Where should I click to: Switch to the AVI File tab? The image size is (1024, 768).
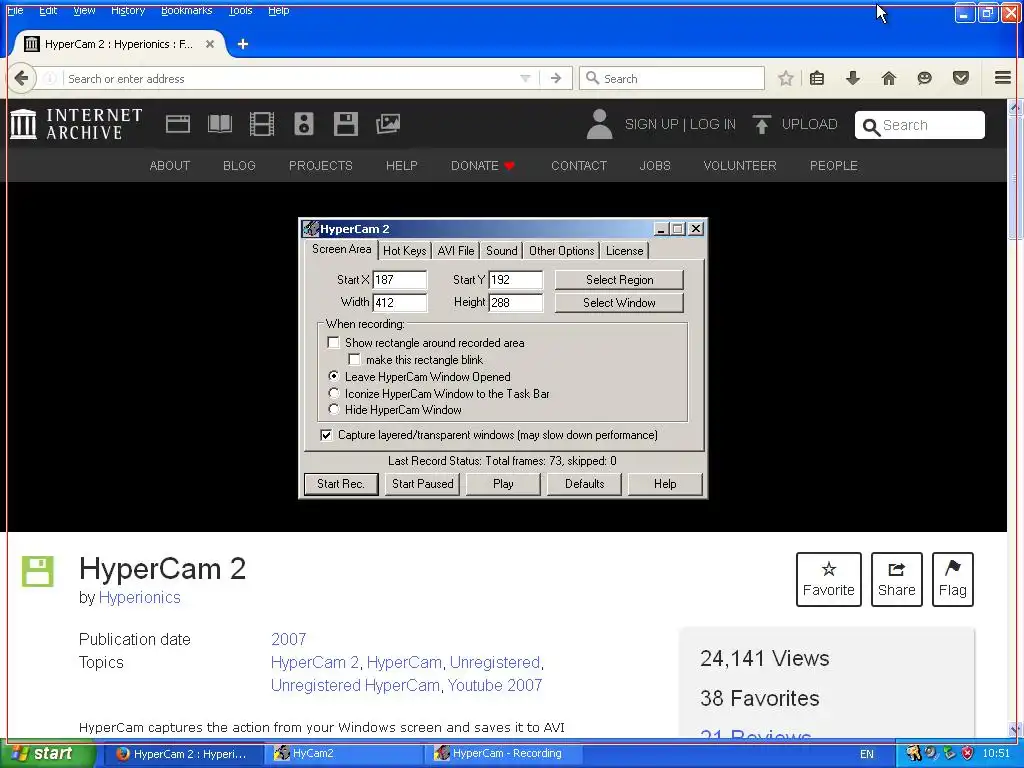tap(456, 251)
